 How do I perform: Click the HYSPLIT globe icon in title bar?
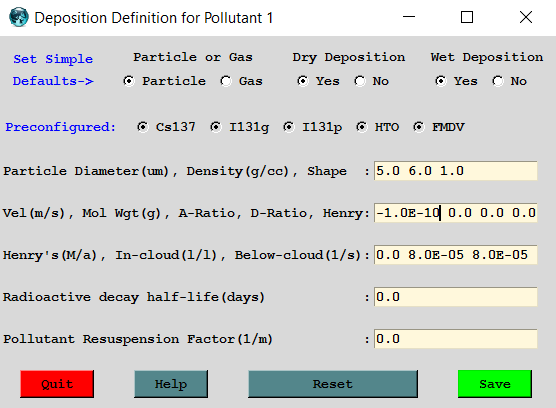click(18, 17)
